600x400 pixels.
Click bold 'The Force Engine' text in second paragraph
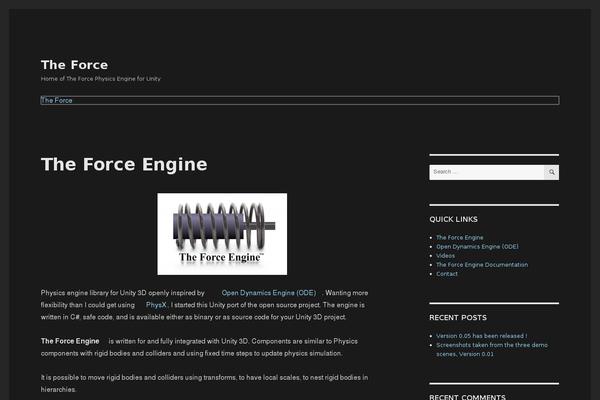pos(70,341)
